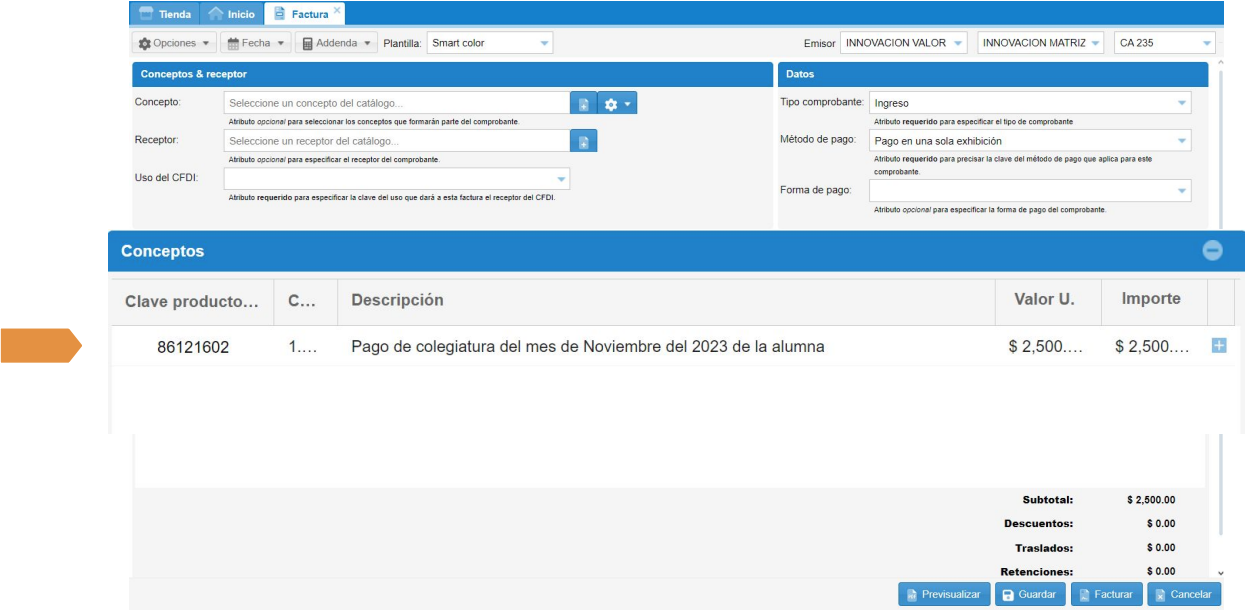
Task: Click the Guardar button
Action: [x=1030, y=594]
